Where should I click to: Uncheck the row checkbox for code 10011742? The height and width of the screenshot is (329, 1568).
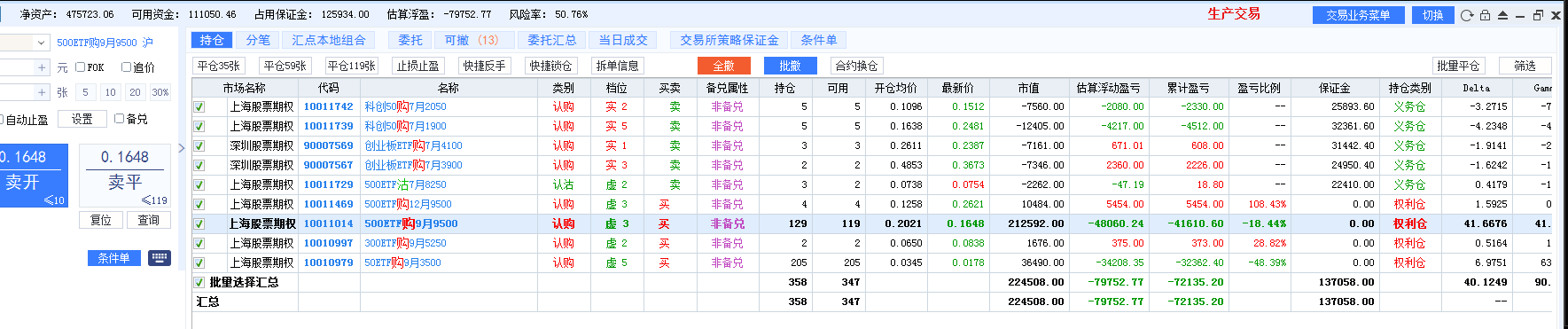click(x=199, y=106)
